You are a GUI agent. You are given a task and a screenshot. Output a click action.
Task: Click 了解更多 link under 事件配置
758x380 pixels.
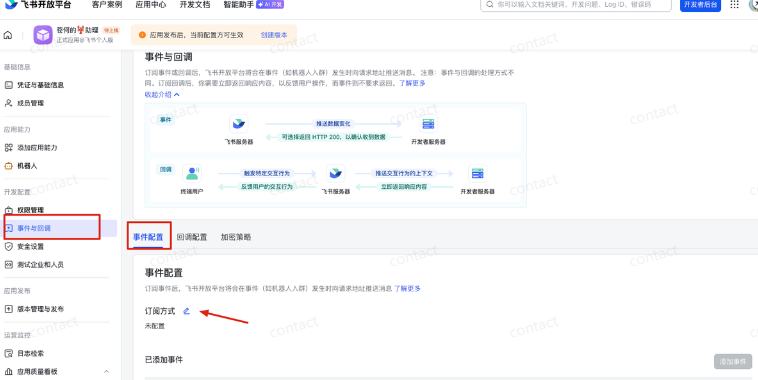(x=407, y=289)
